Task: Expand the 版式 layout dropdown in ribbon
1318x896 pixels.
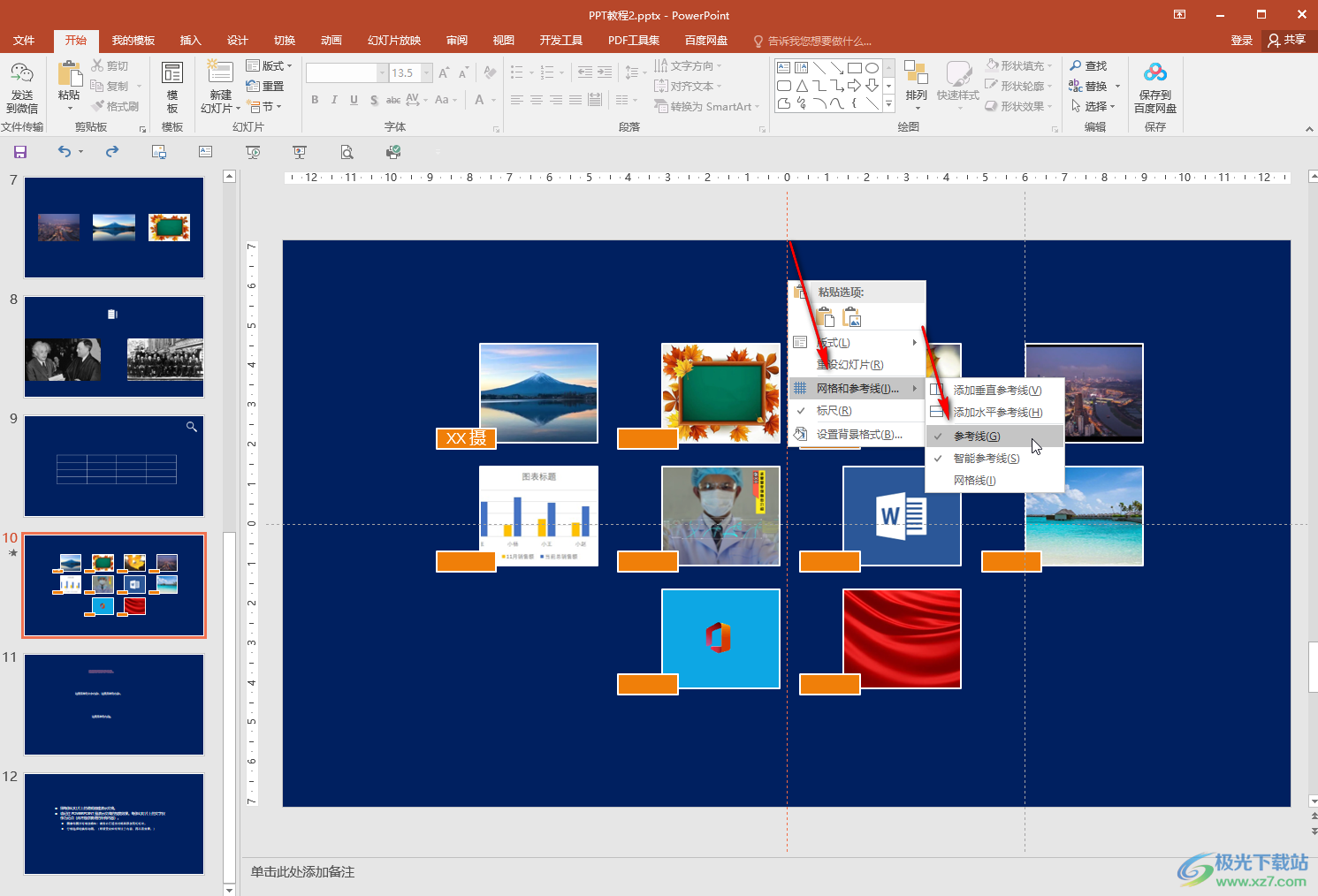Action: click(270, 66)
